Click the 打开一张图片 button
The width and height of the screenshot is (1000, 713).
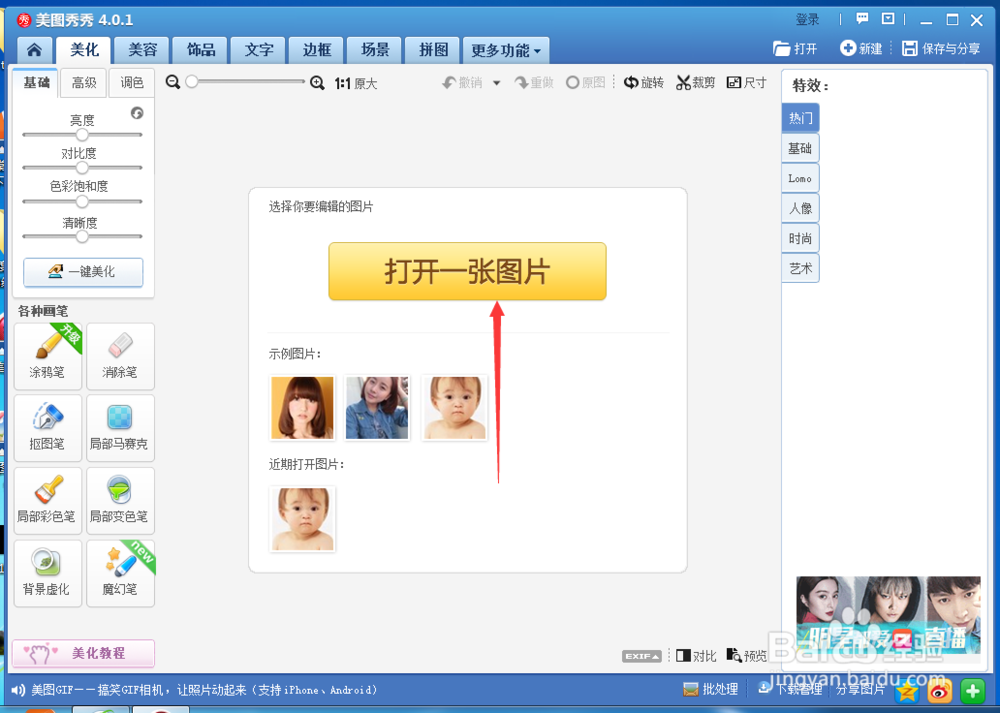tap(467, 271)
